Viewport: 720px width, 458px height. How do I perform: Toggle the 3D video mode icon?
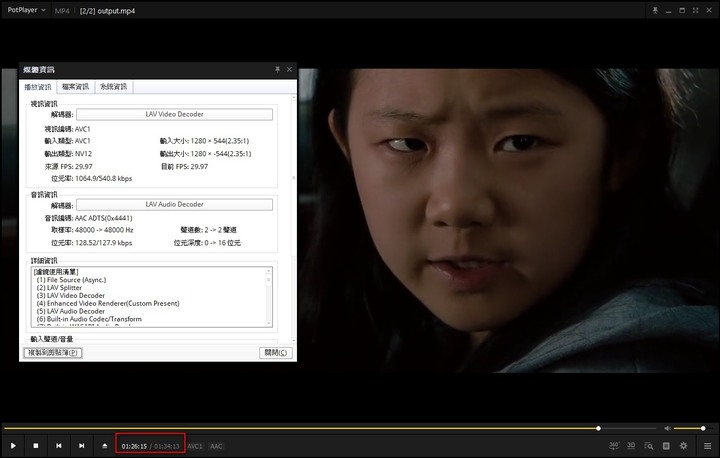click(631, 446)
